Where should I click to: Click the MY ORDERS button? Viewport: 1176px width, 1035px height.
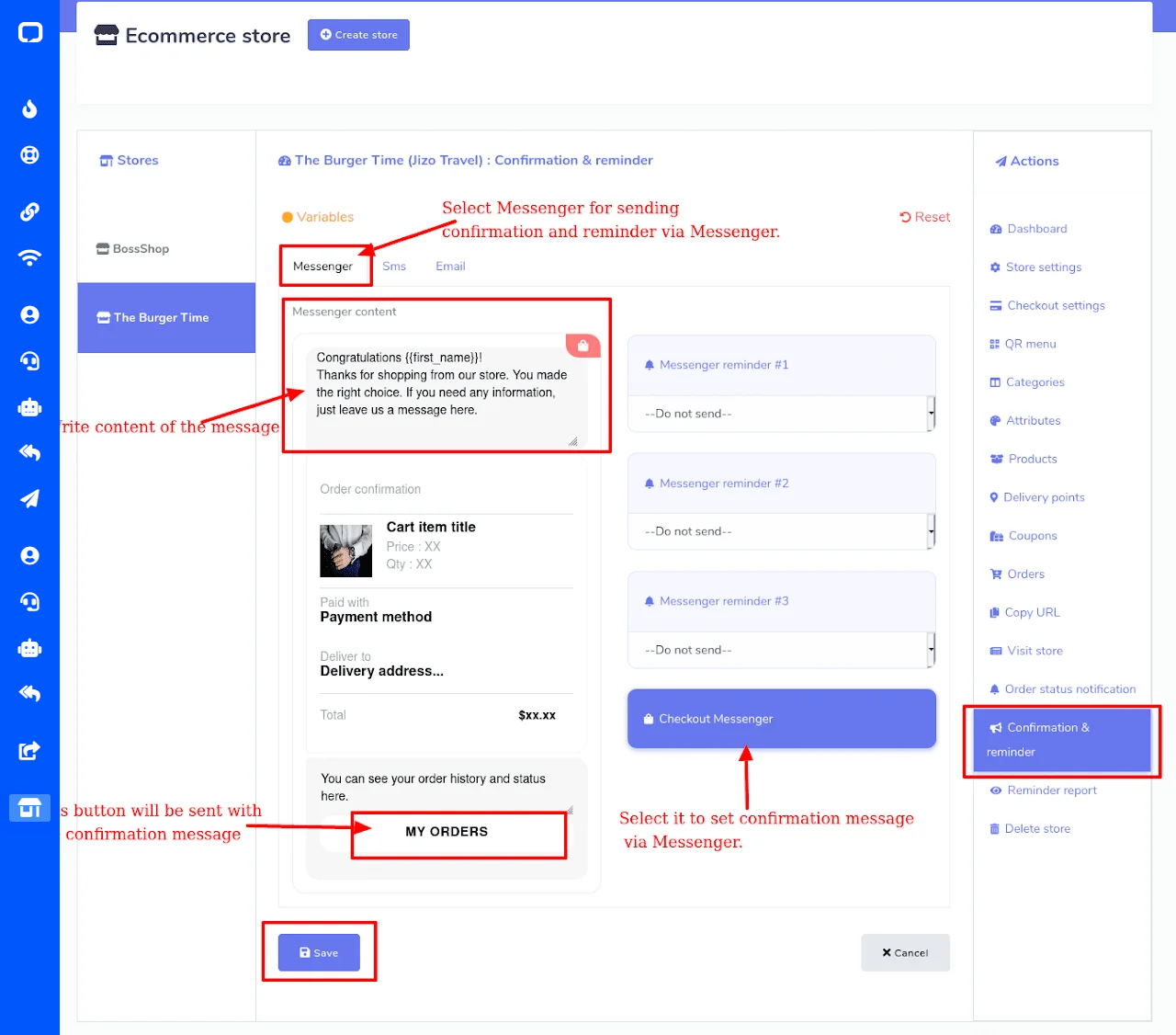[447, 832]
